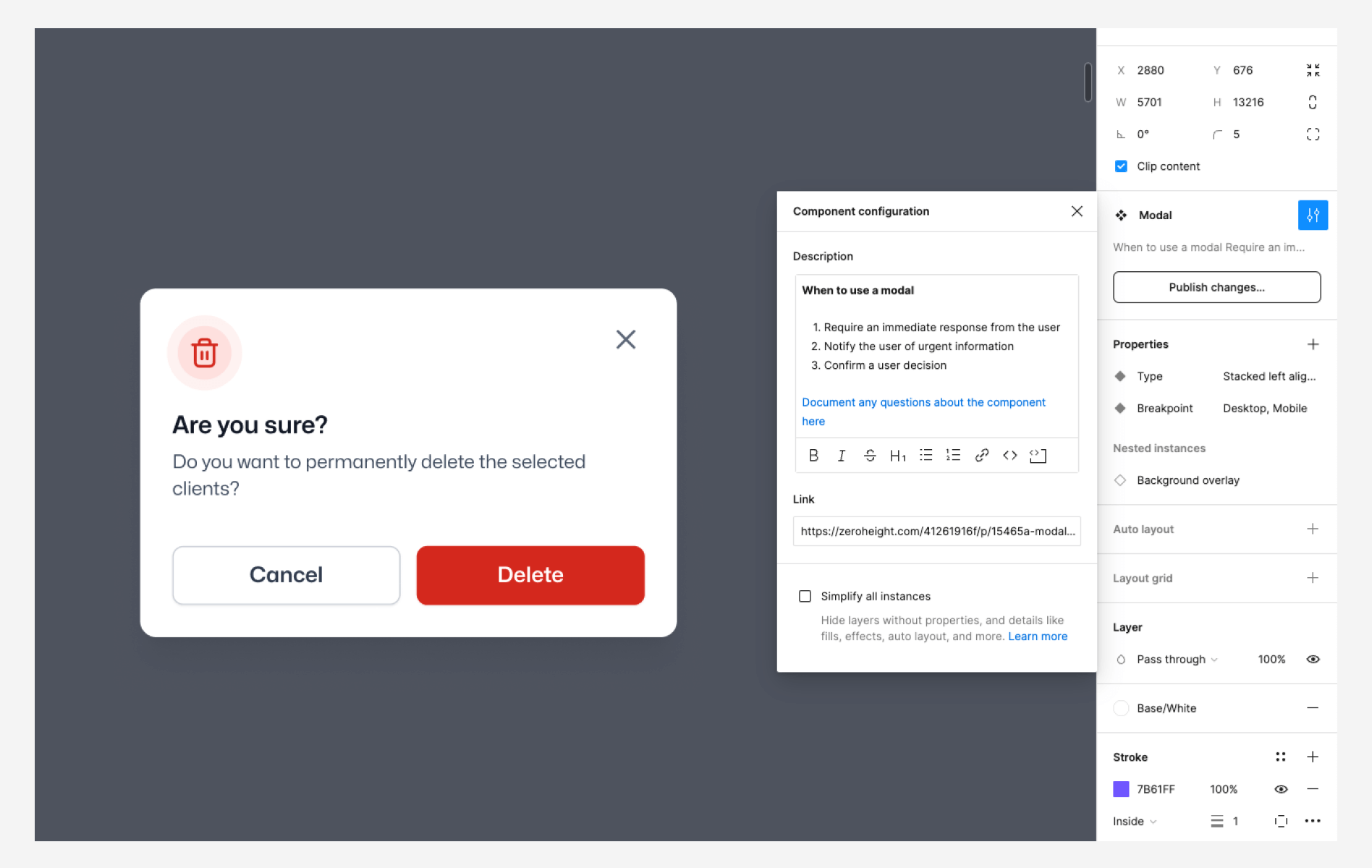The width and height of the screenshot is (1372, 868).
Task: Click the Publish changes button
Action: [x=1217, y=287]
